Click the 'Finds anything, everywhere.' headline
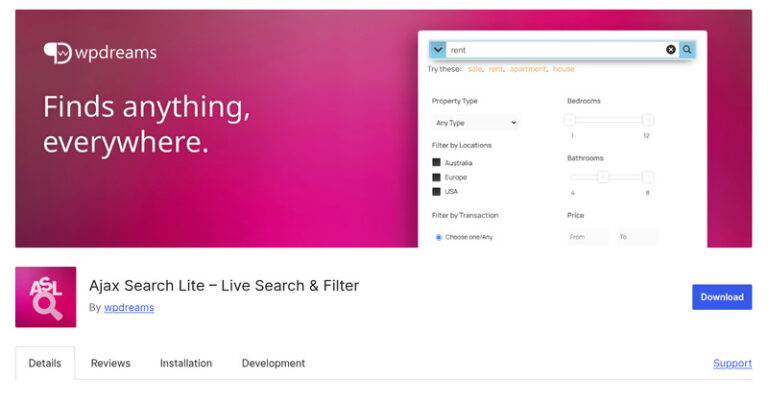The height and width of the screenshot is (401, 768). pyautogui.click(x=146, y=124)
